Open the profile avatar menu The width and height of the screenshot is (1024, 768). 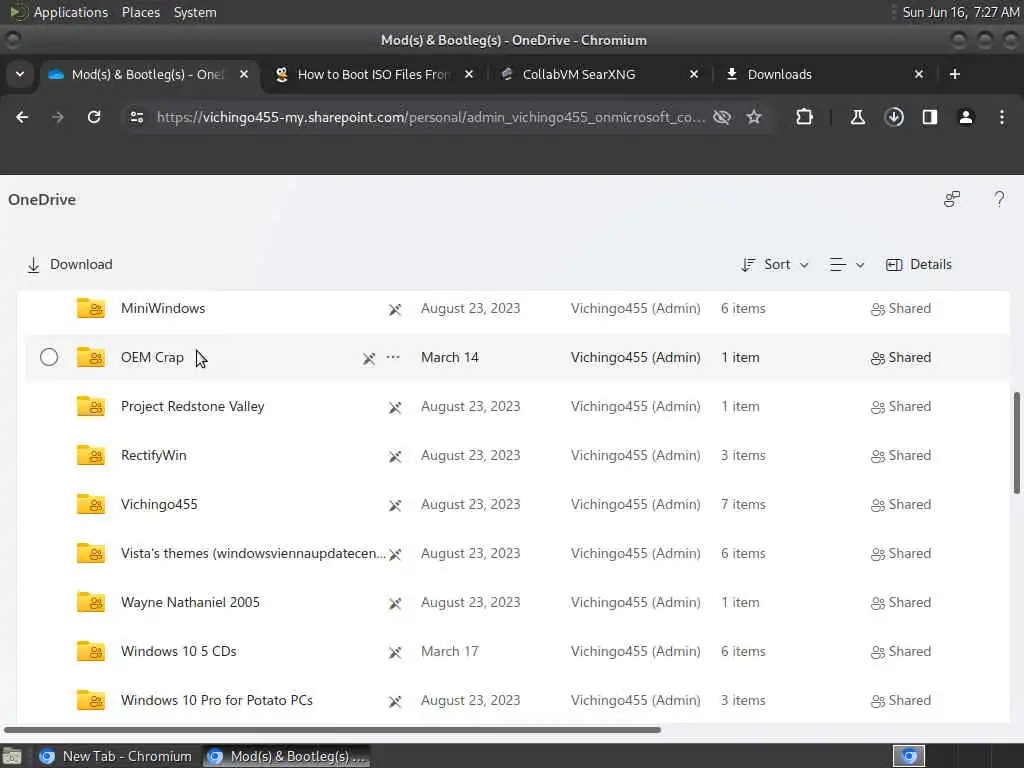(966, 117)
